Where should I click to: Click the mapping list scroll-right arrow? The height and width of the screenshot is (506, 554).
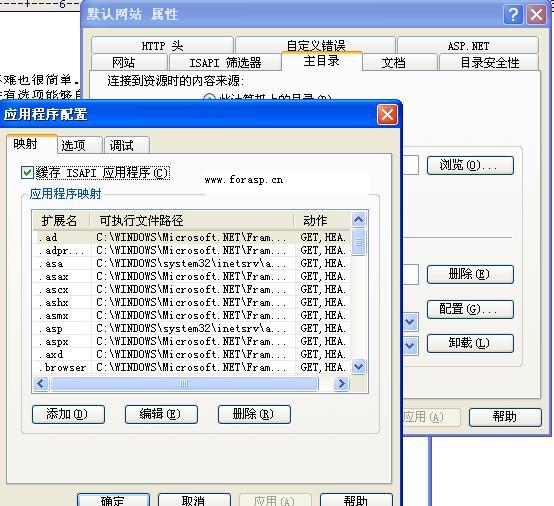point(341,384)
